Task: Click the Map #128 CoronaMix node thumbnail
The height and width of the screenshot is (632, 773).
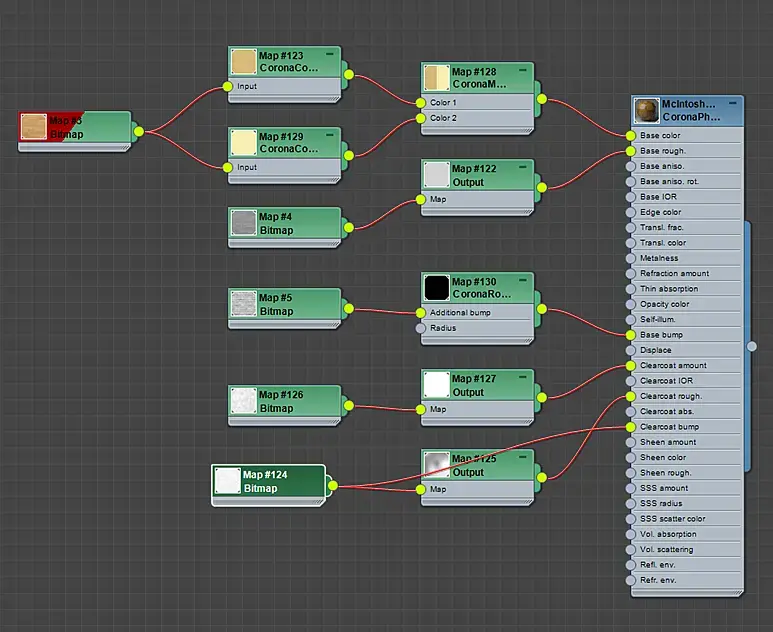Action: [x=436, y=78]
